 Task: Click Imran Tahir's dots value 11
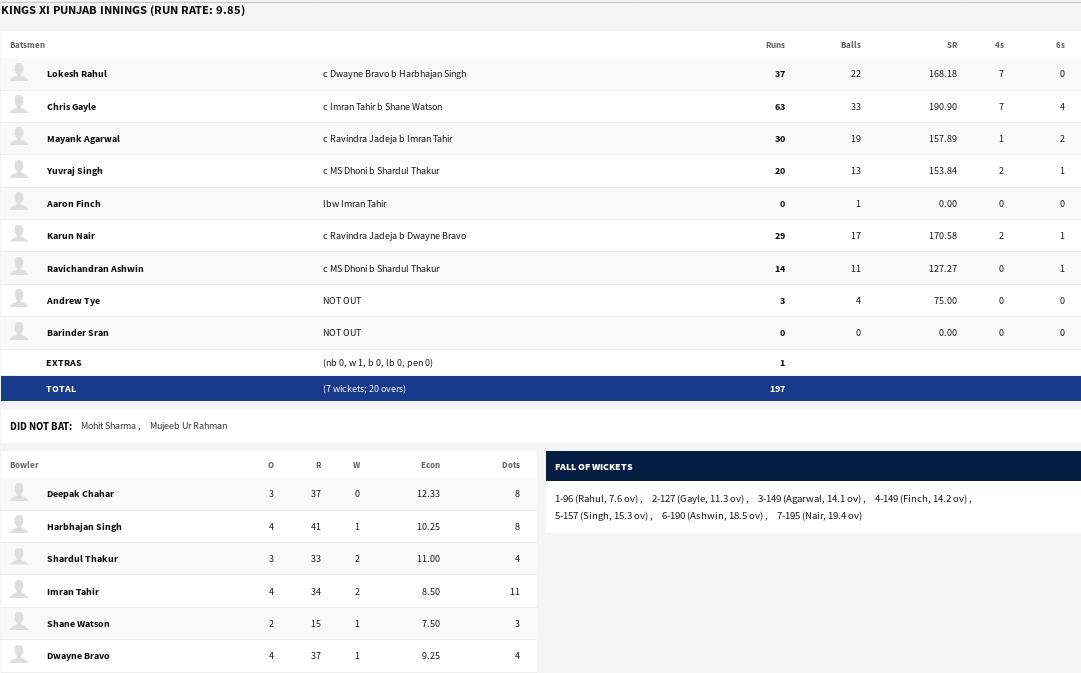[x=514, y=592]
